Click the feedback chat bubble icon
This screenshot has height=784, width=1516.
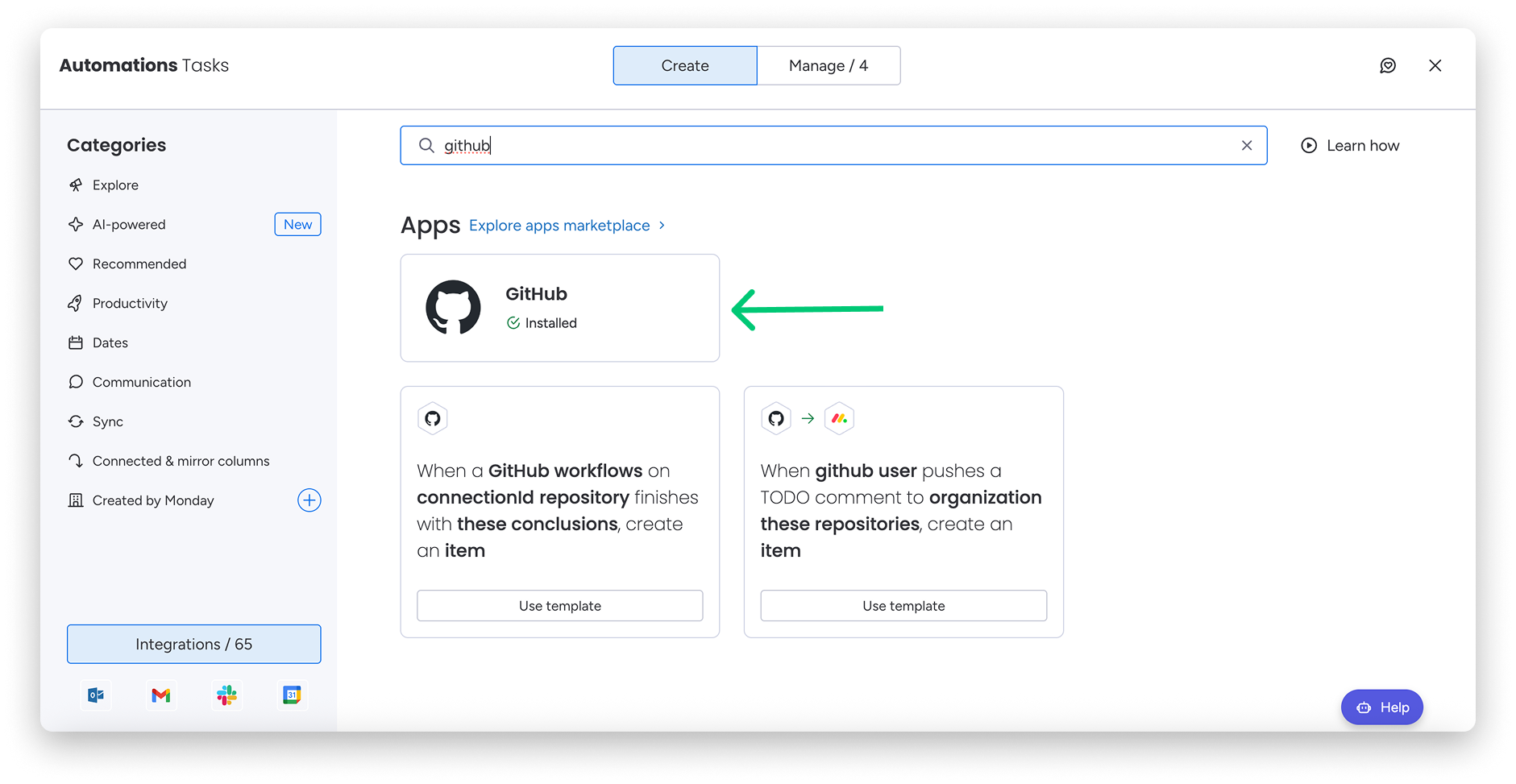(x=1388, y=65)
